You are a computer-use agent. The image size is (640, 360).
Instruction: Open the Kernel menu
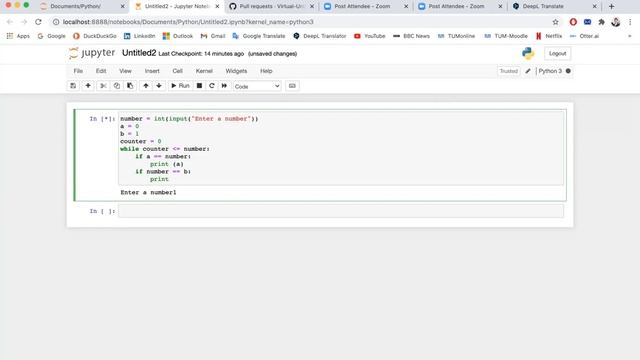204,71
